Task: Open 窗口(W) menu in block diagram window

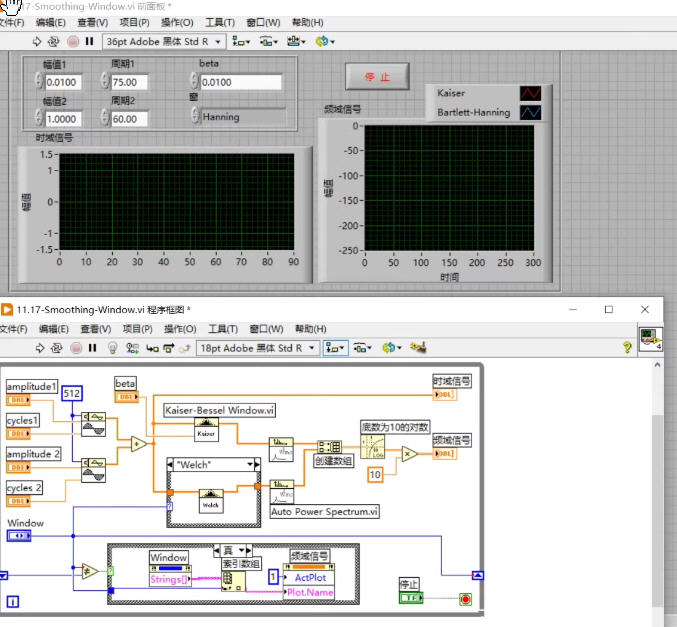Action: pyautogui.click(x=266, y=329)
